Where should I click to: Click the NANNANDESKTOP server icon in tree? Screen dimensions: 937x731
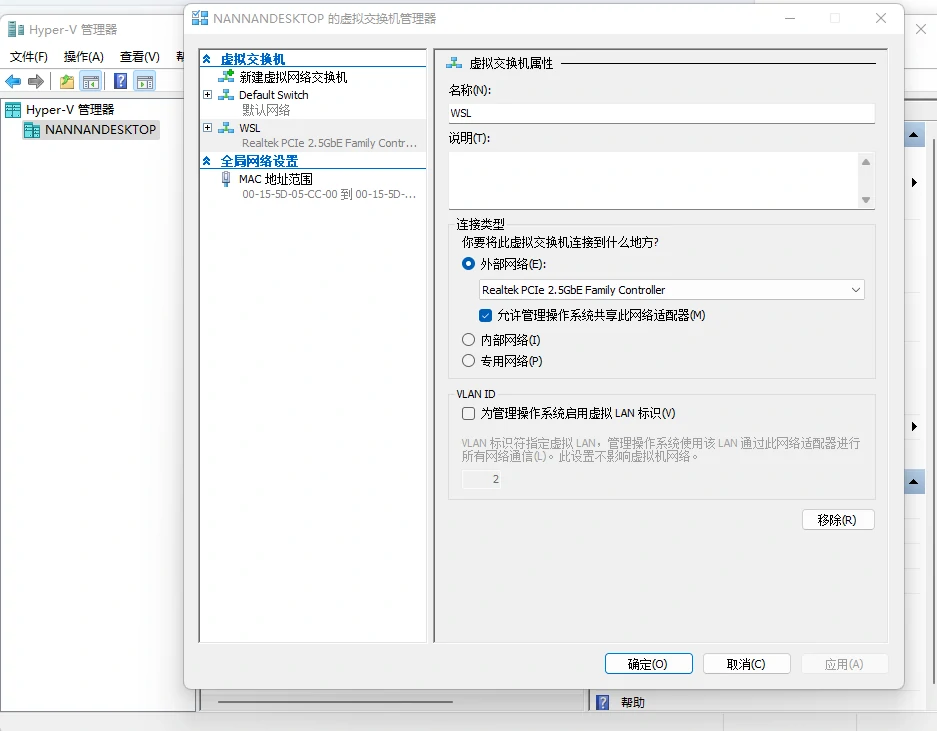(32, 130)
